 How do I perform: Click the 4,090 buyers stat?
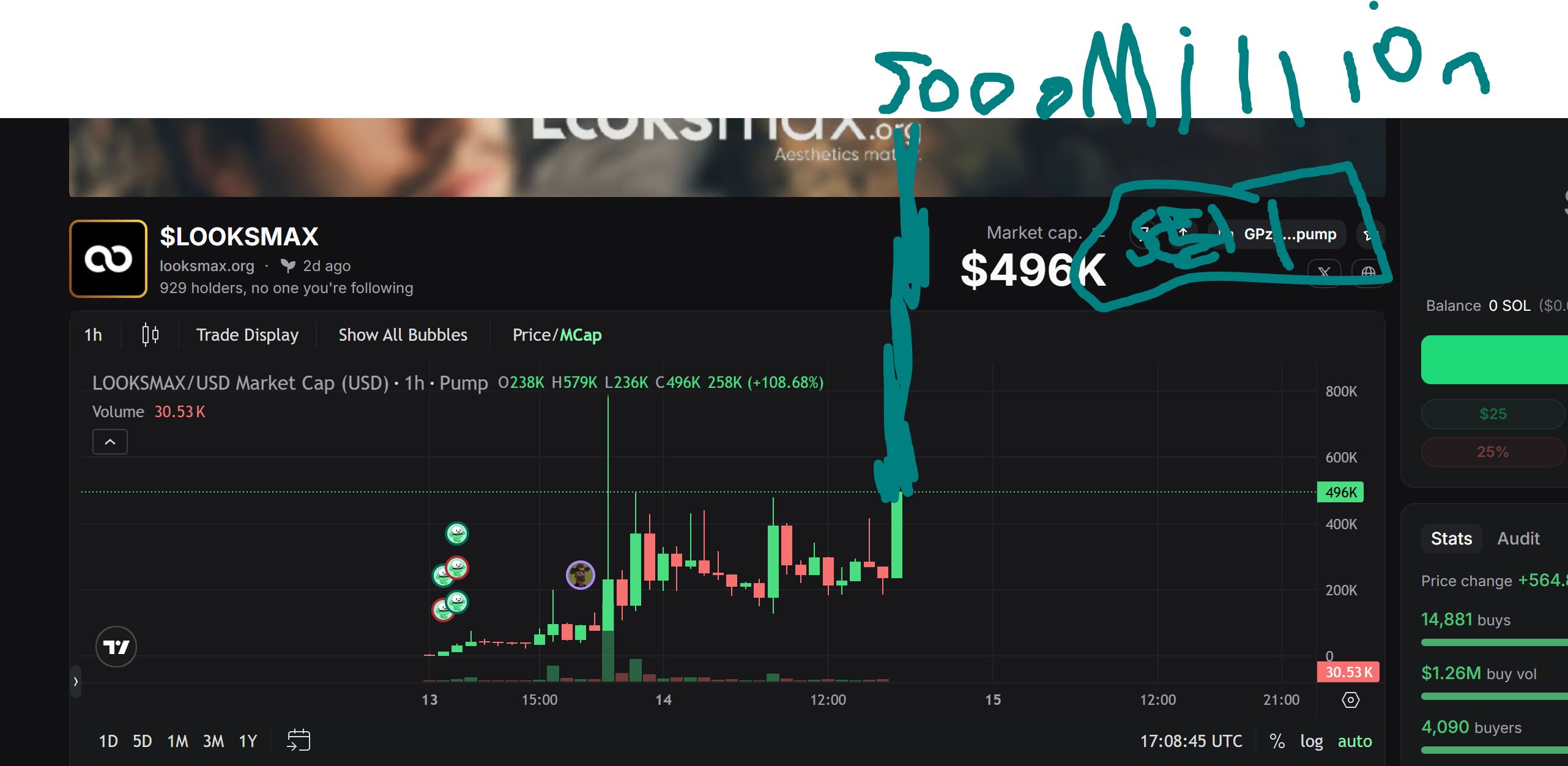(x=1471, y=727)
